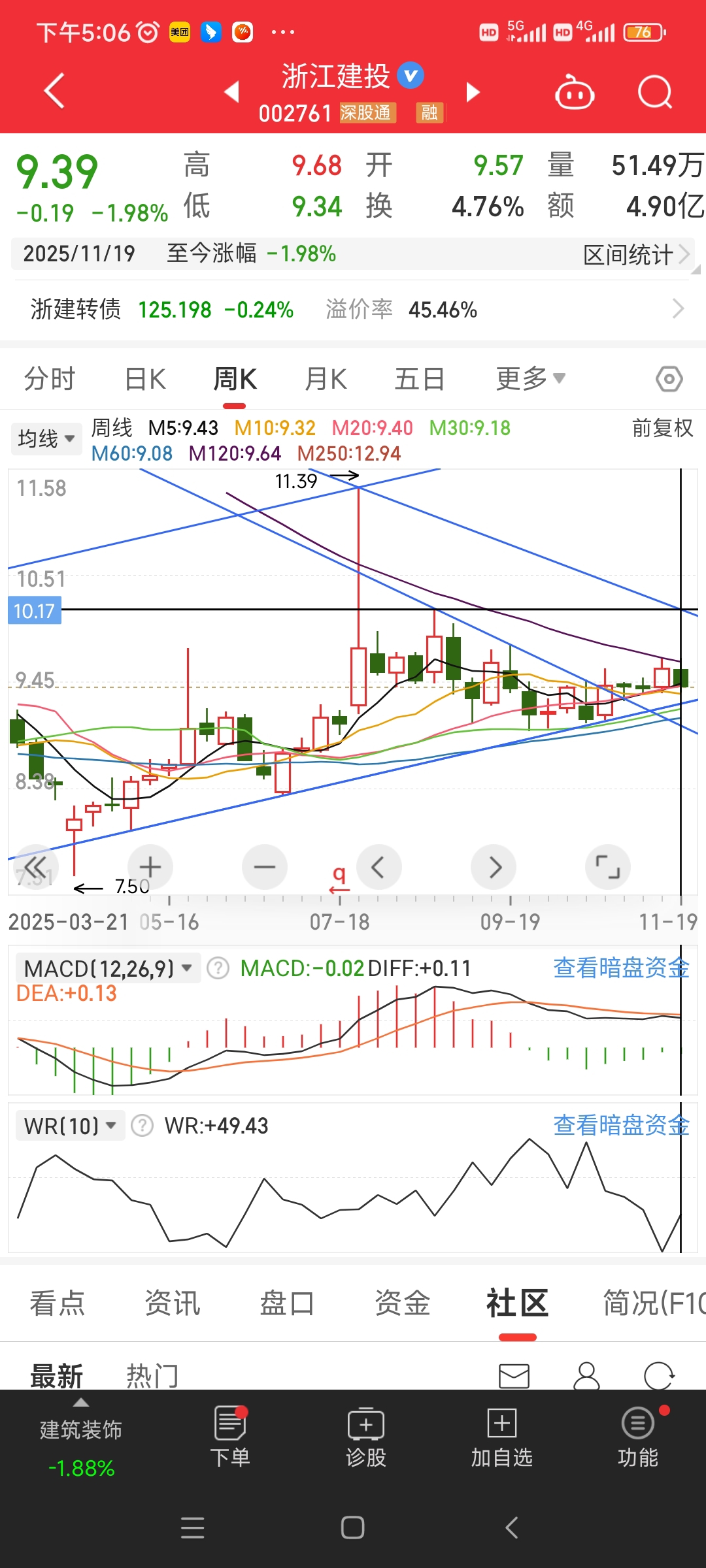706x1568 pixels.
Task: Zoom out chart with minus button
Action: click(x=264, y=867)
